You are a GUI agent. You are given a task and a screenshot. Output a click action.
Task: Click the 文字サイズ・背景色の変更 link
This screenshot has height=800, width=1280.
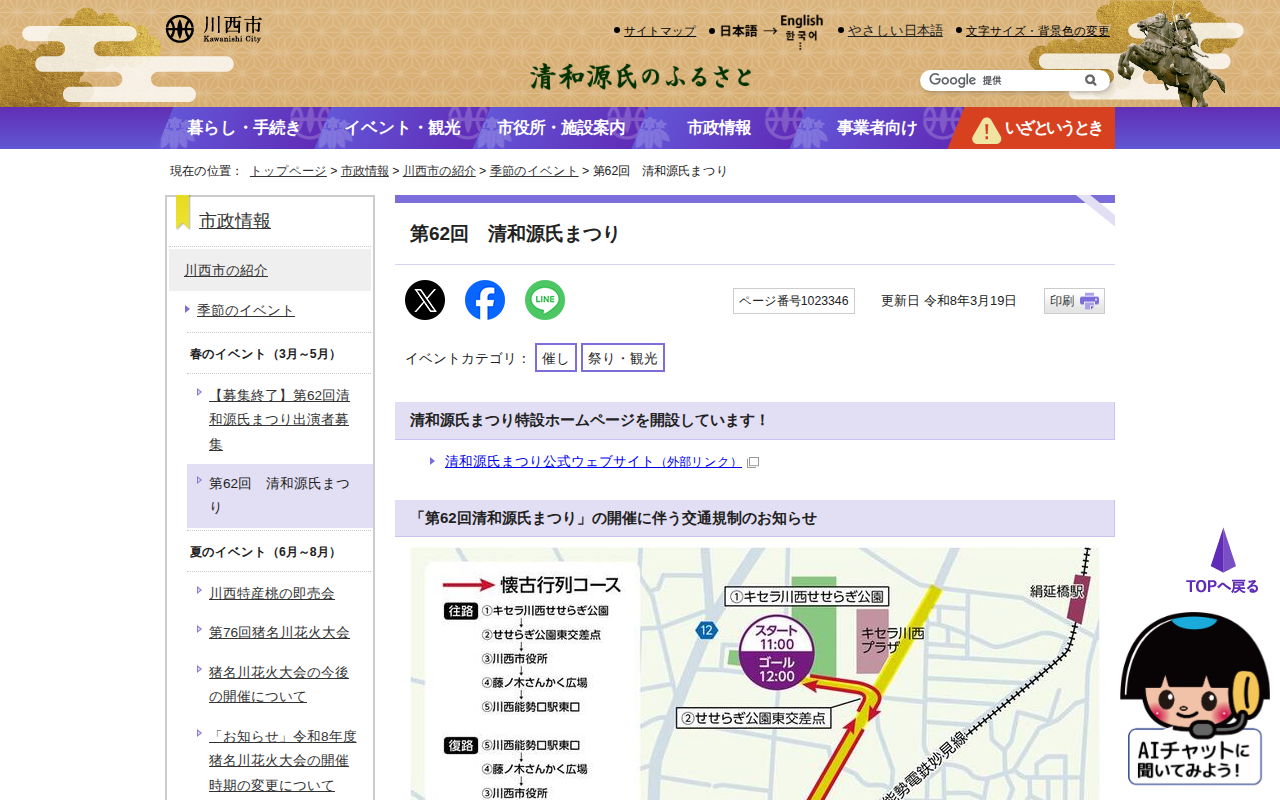point(1037,31)
